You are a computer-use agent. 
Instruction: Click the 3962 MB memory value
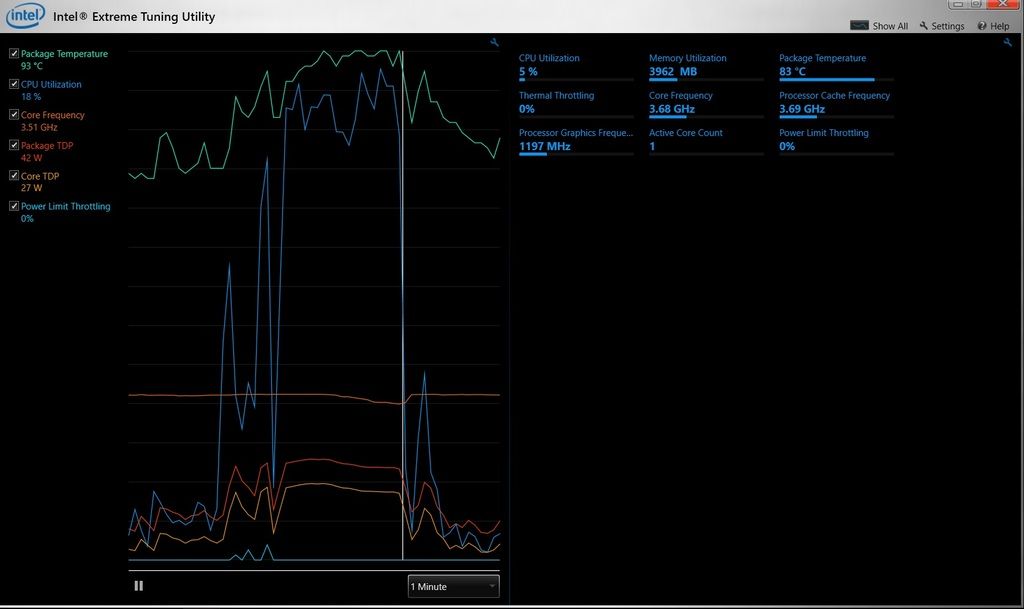(x=673, y=72)
